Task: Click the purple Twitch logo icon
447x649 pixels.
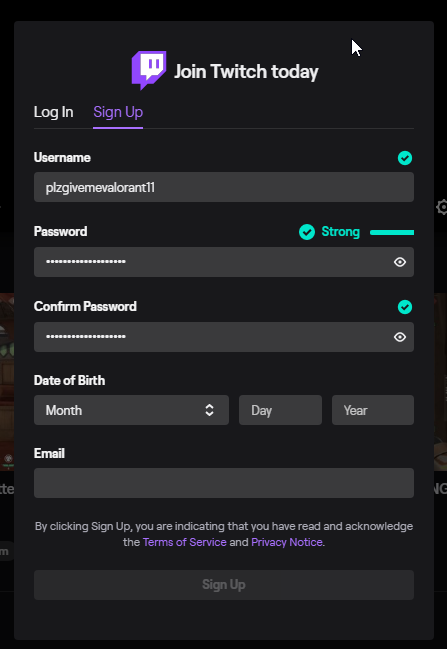Action: click(x=149, y=70)
